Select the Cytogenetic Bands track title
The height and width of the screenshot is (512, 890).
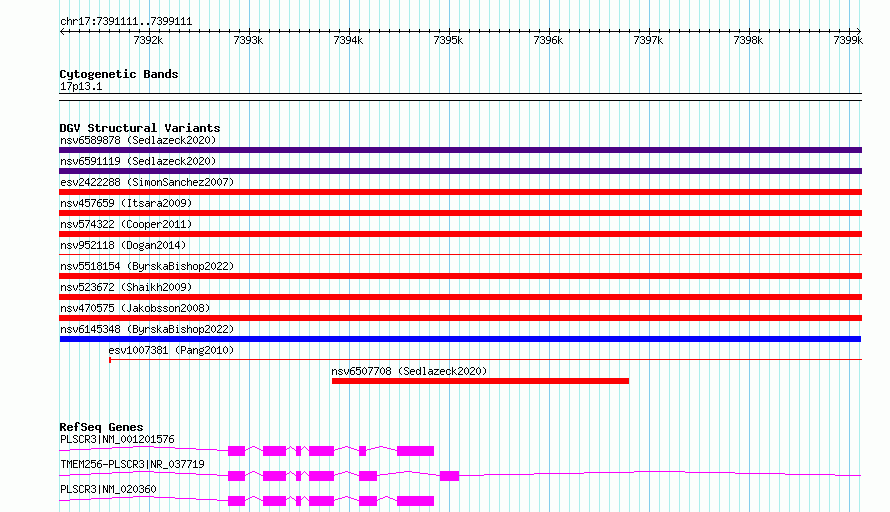(119, 74)
